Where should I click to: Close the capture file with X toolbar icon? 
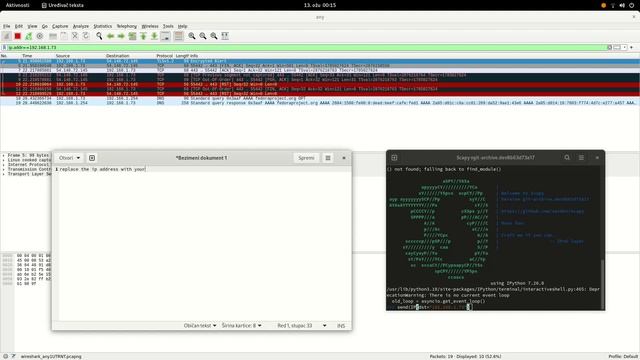coord(75,36)
